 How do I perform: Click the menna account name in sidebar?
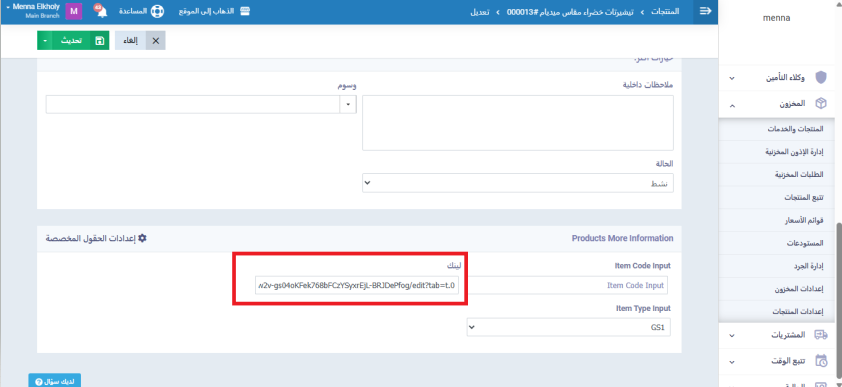pos(776,18)
